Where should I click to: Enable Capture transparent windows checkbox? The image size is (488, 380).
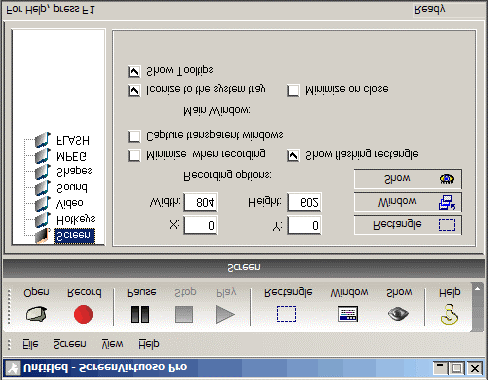click(134, 136)
